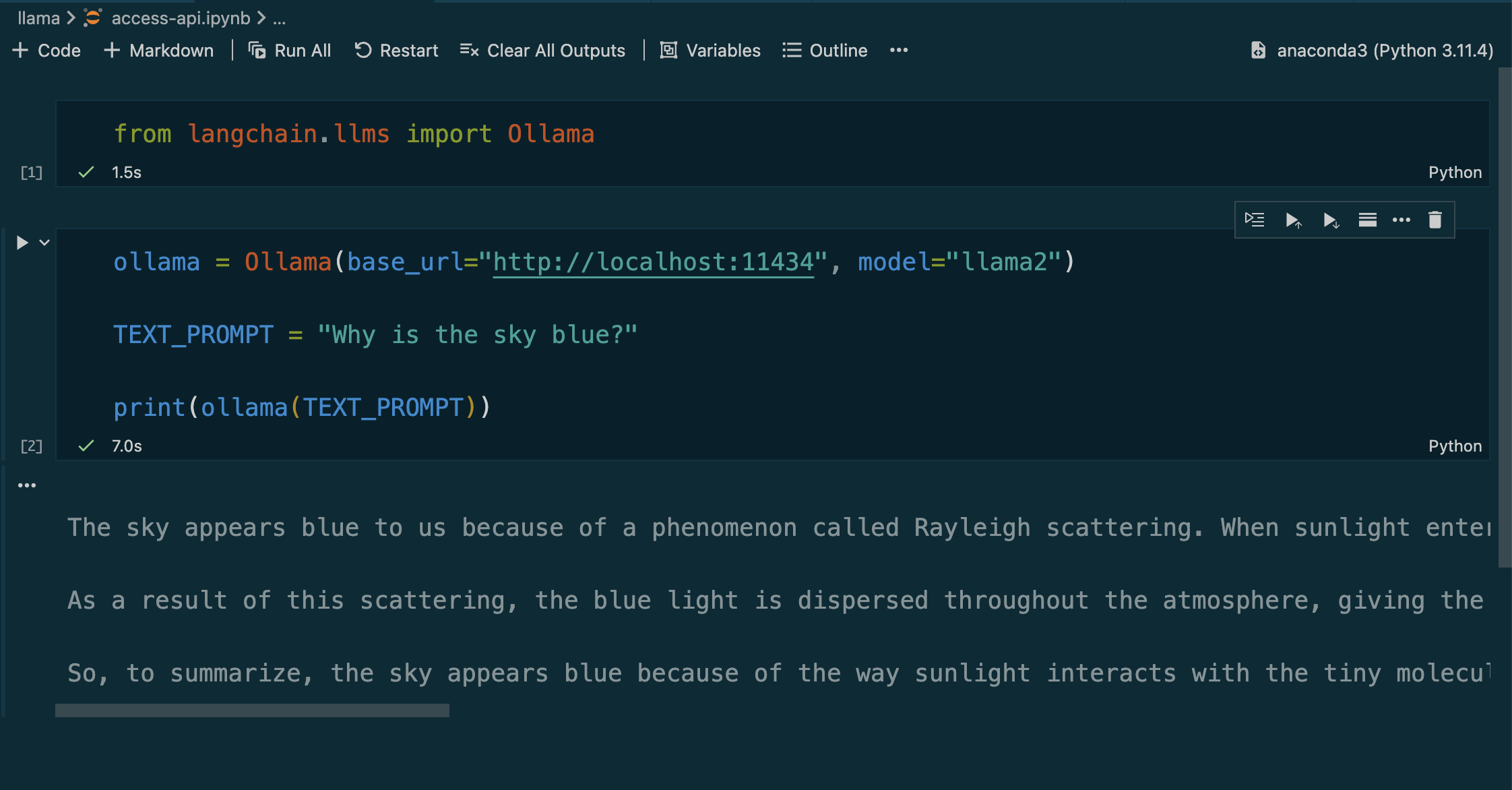Open the Variables view
The image size is (1512, 790).
pos(710,51)
